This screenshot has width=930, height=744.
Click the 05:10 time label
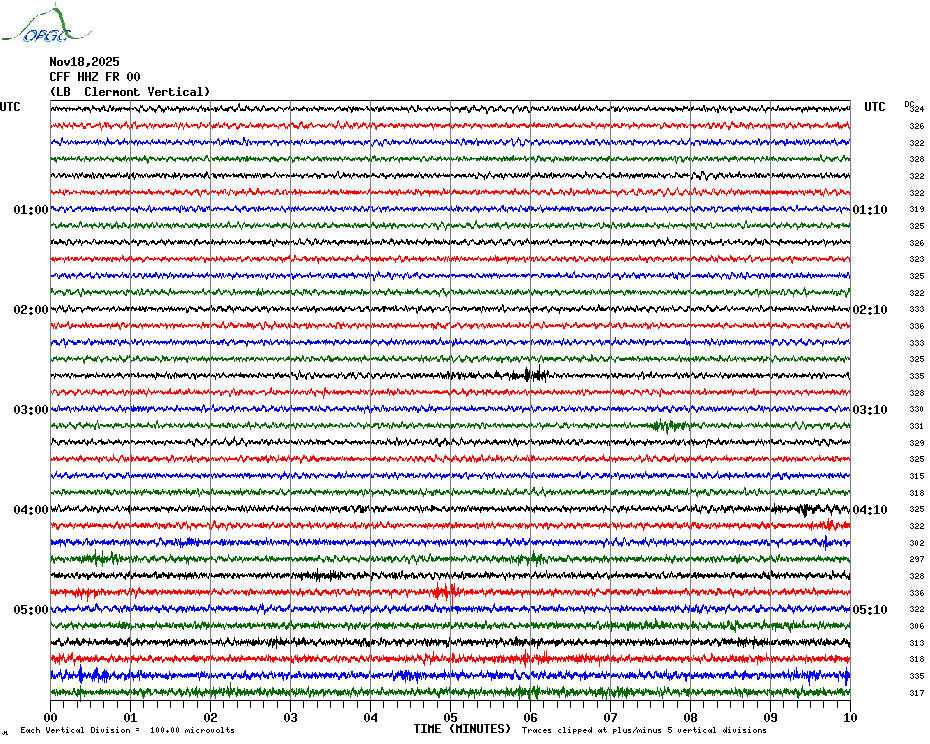[870, 610]
